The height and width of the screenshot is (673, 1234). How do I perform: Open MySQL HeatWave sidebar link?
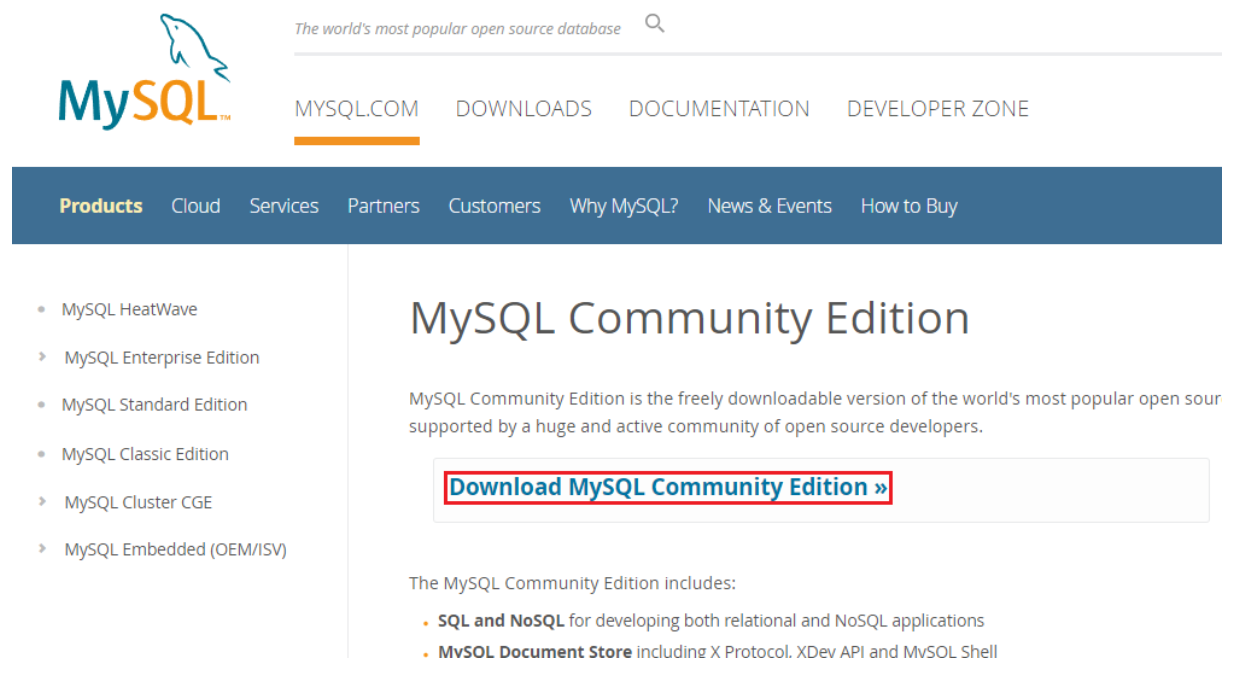(129, 310)
